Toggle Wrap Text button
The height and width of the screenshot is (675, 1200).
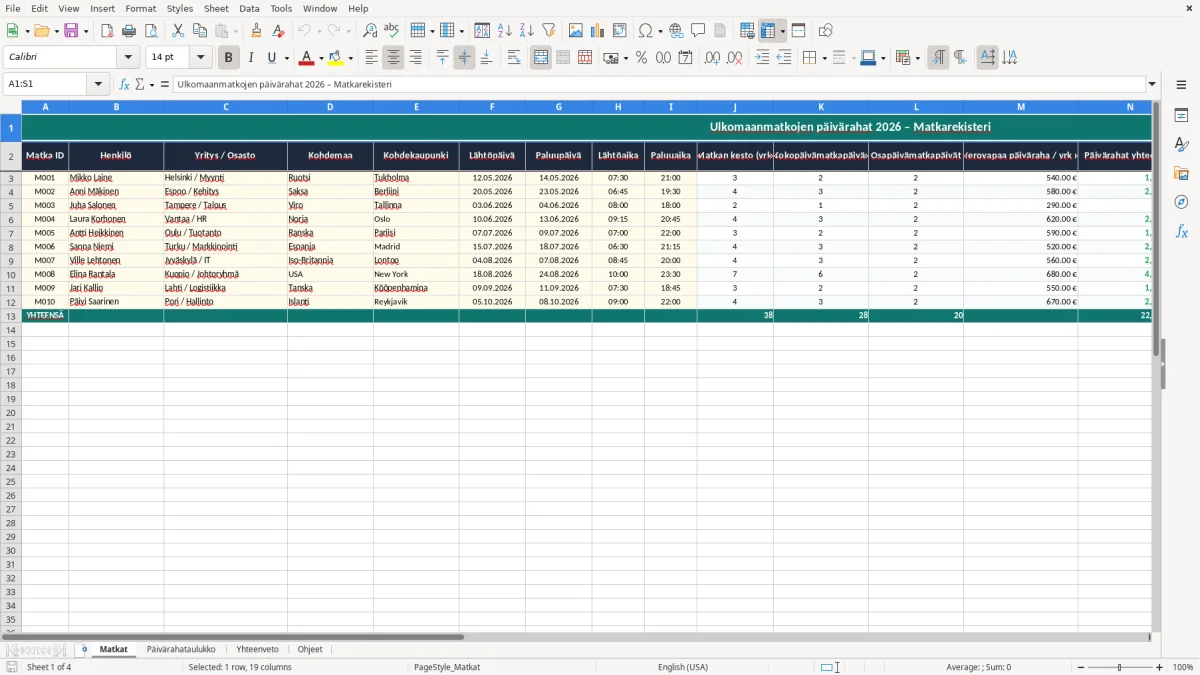pos(514,58)
